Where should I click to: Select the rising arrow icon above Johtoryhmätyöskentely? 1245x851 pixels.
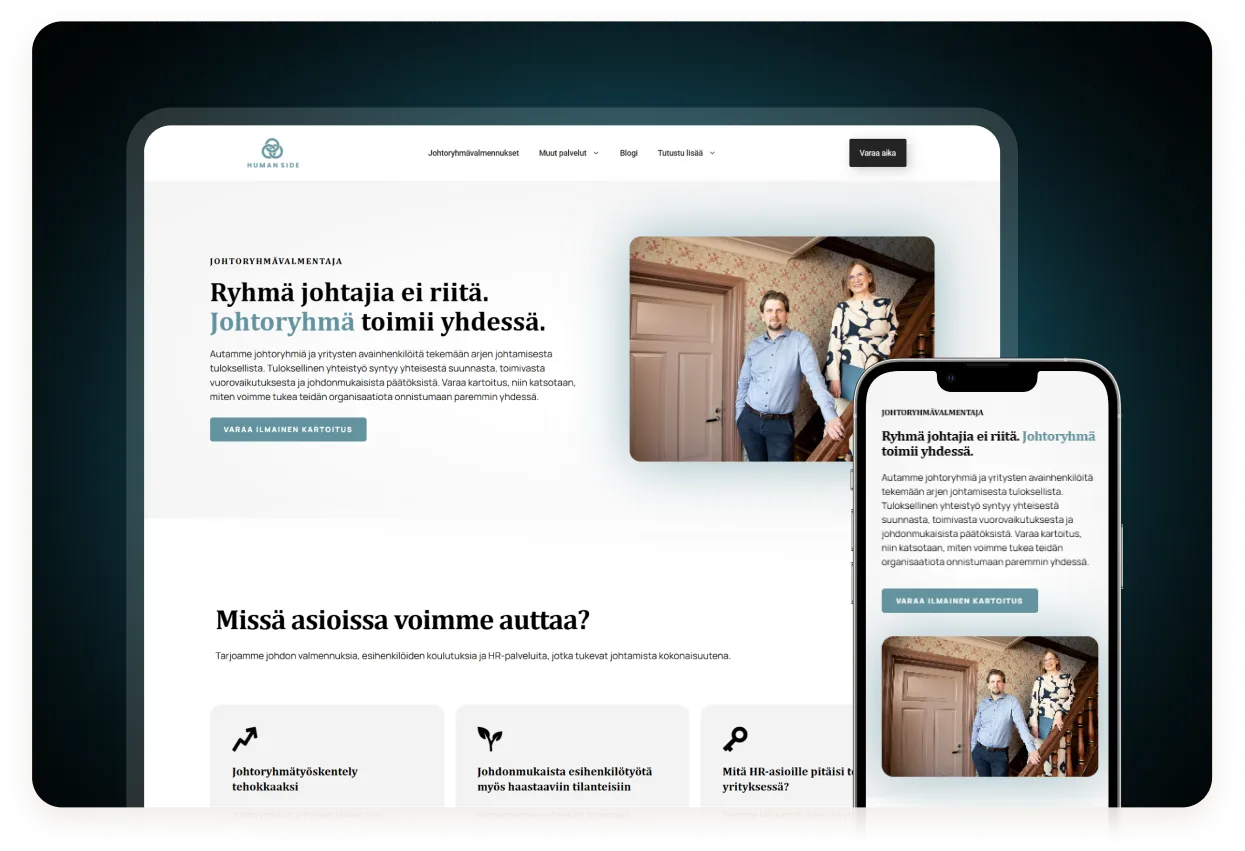click(x=244, y=739)
